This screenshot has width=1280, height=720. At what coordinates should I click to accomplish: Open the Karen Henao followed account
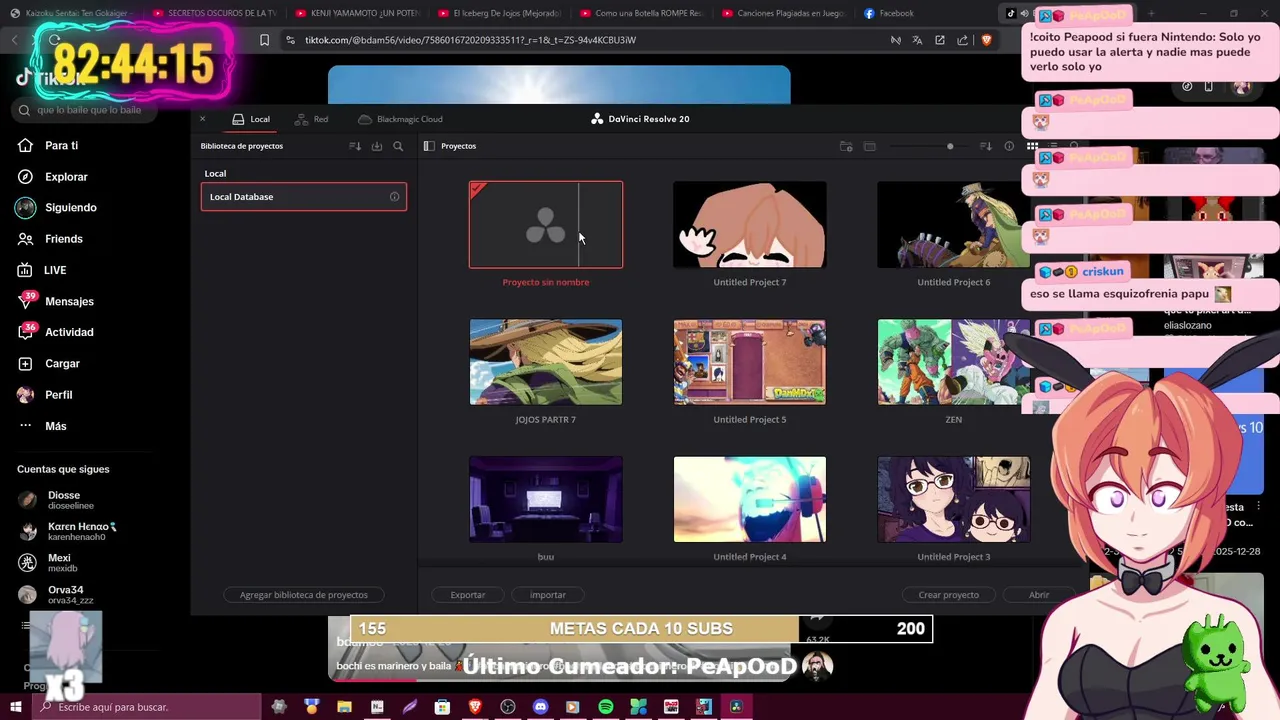[x=67, y=531]
